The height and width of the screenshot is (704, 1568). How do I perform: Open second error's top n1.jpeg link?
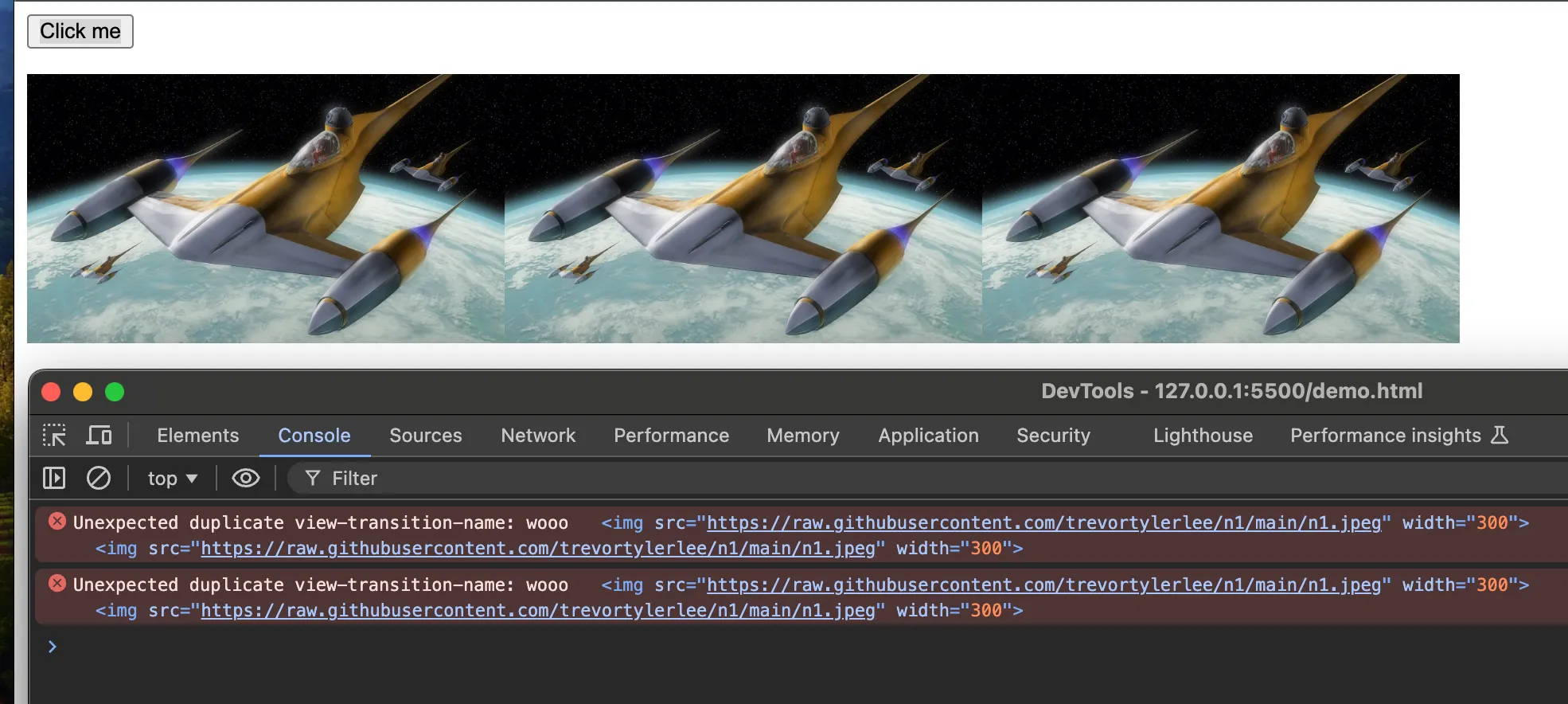click(1043, 585)
